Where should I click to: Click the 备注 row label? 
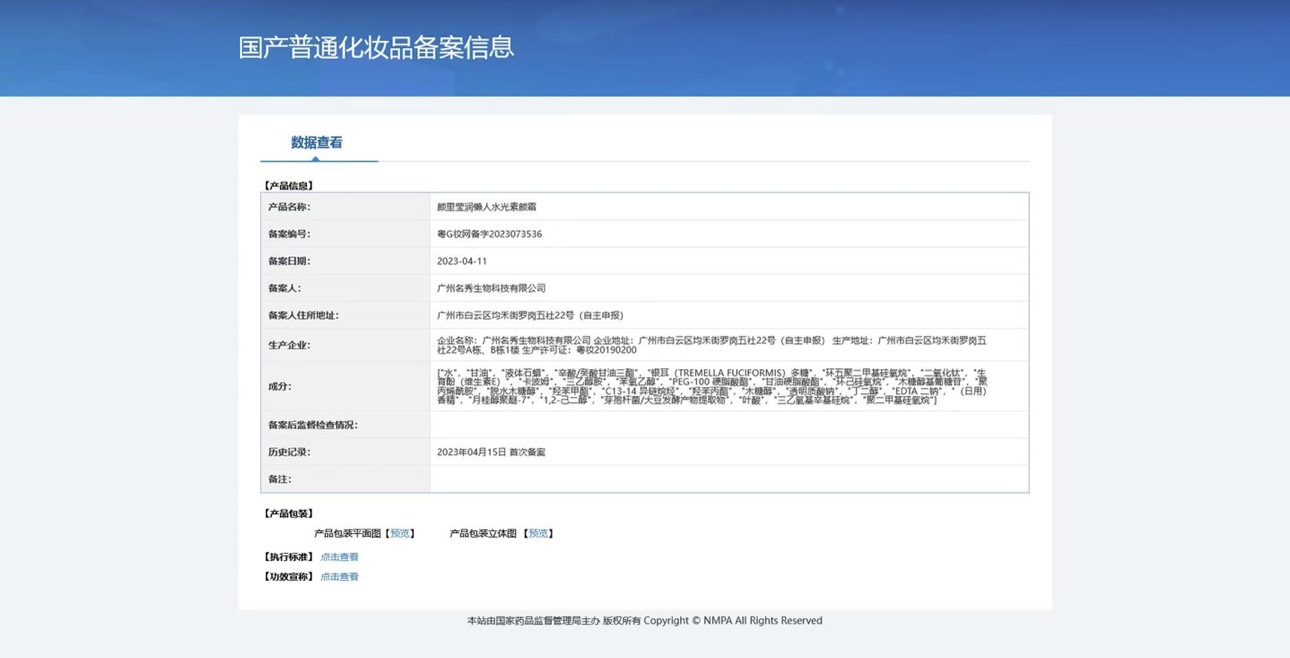click(x=279, y=479)
